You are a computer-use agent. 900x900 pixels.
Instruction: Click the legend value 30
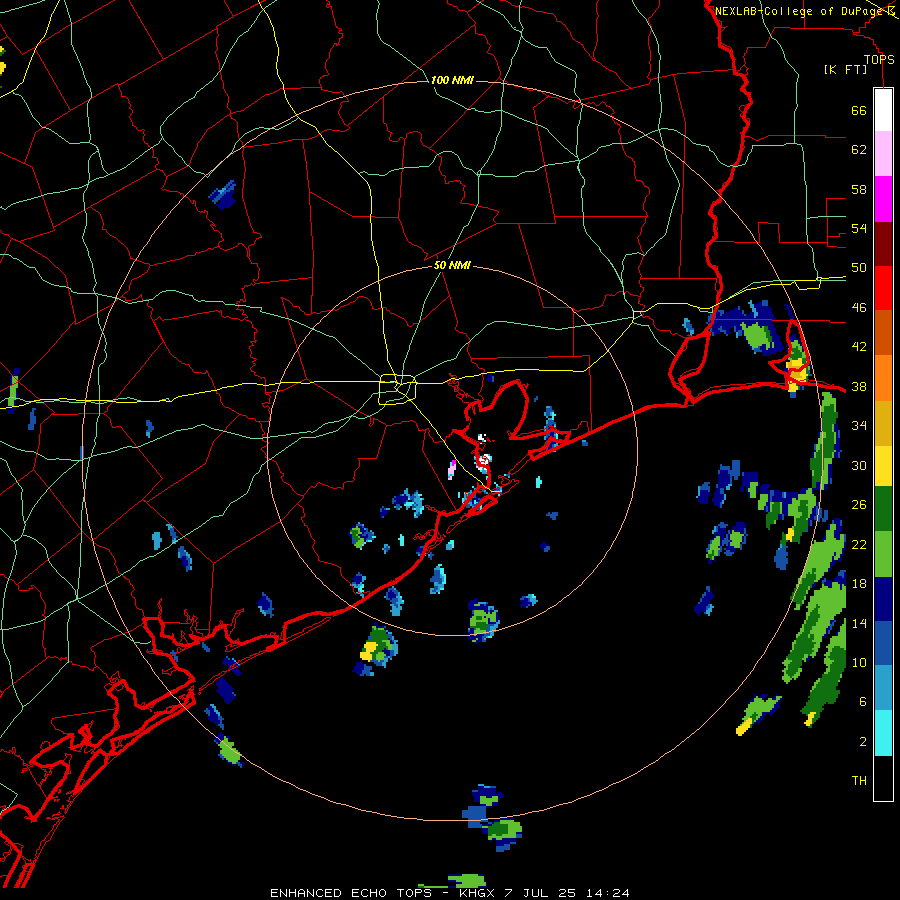859,465
